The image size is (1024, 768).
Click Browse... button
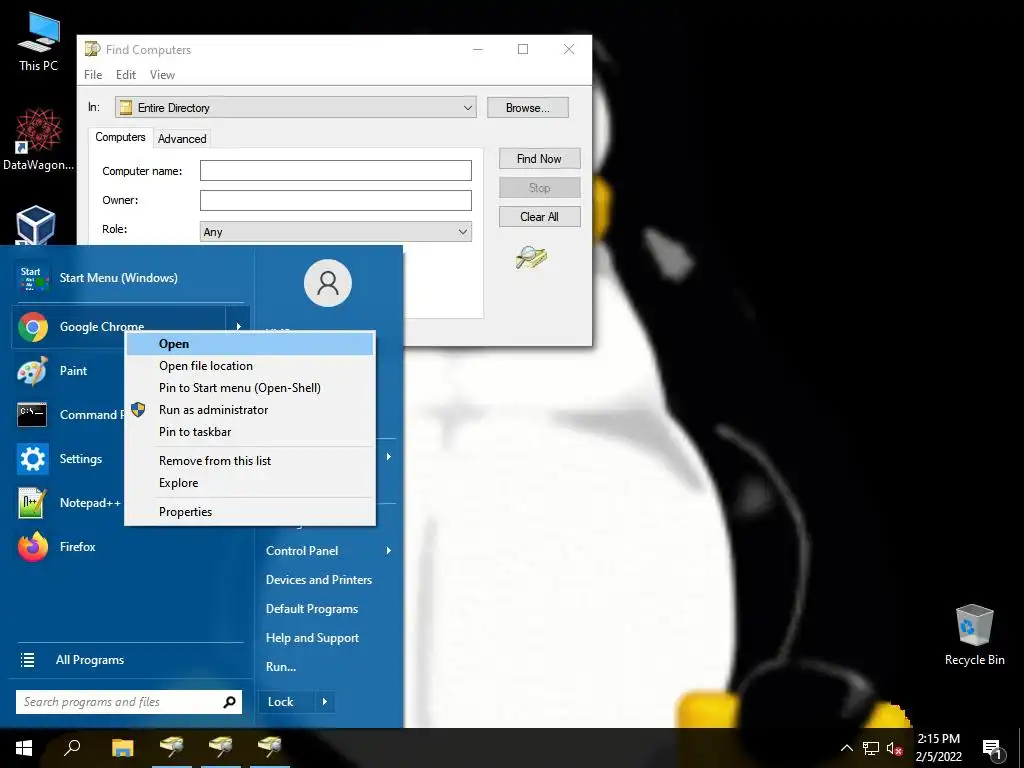click(528, 108)
